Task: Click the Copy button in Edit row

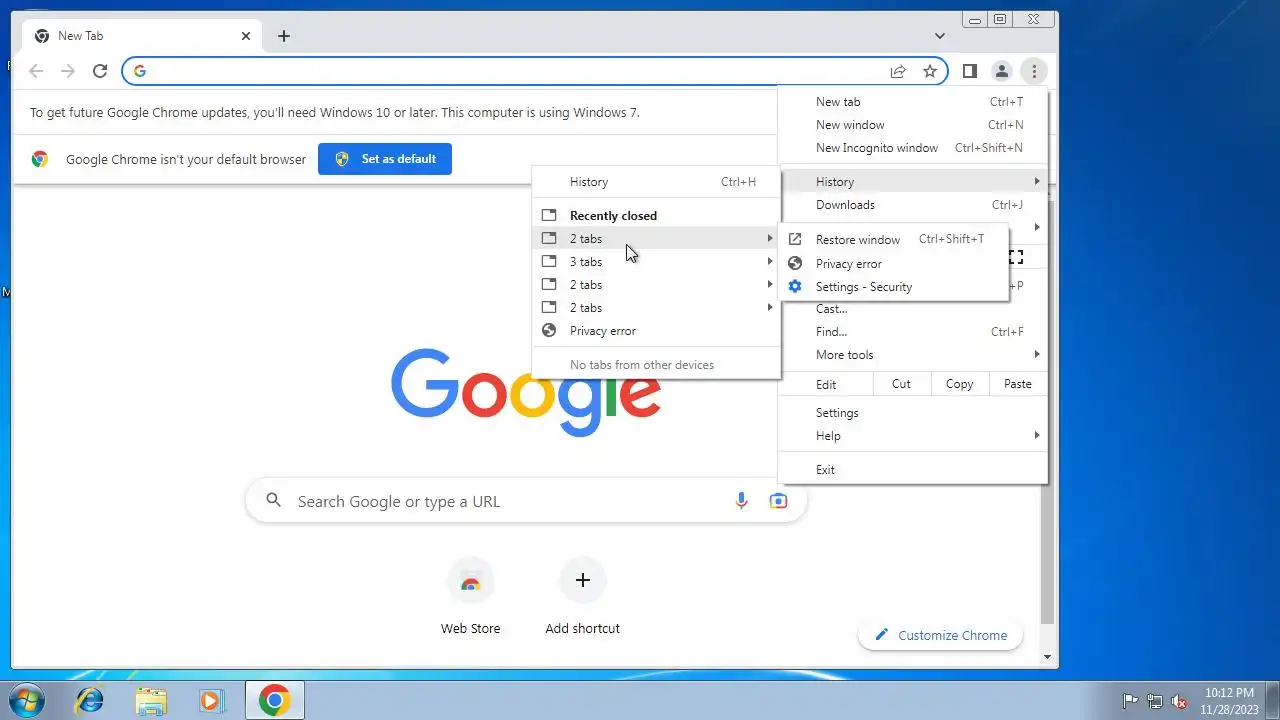Action: pos(959,384)
